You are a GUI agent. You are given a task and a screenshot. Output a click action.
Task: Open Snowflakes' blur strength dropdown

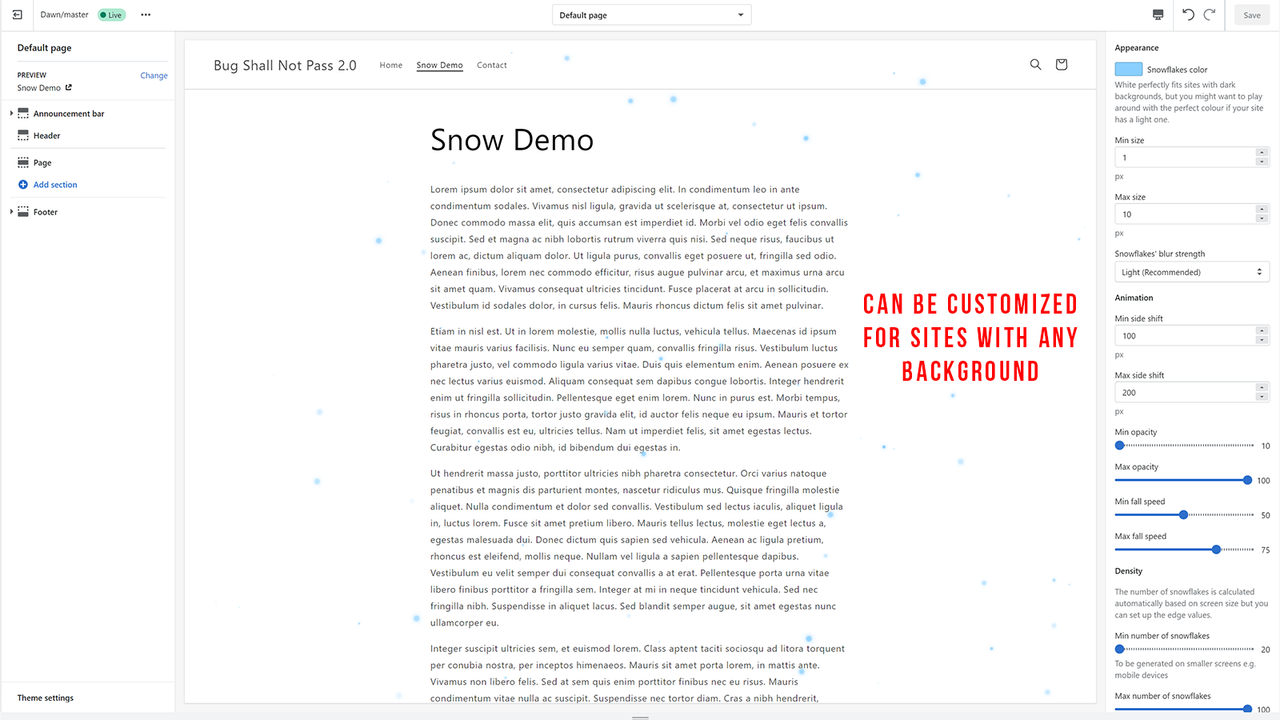(1192, 272)
